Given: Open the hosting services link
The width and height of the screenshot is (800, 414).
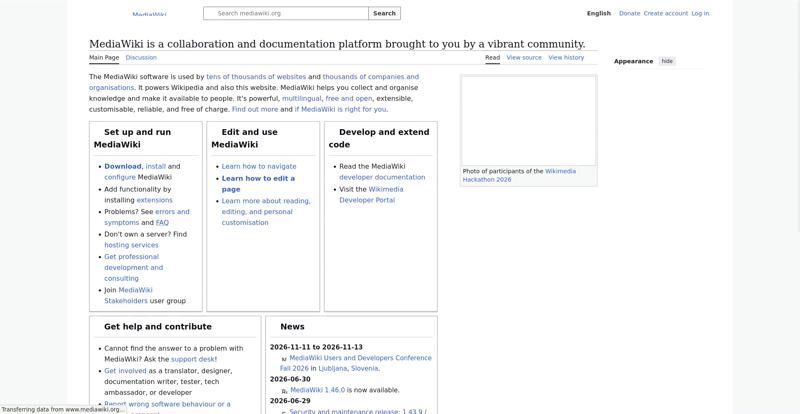Looking at the screenshot, I should [131, 245].
